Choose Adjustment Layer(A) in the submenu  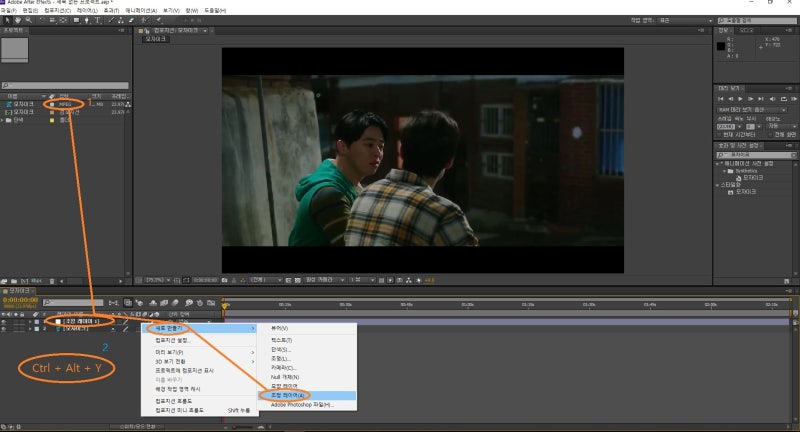click(307, 395)
